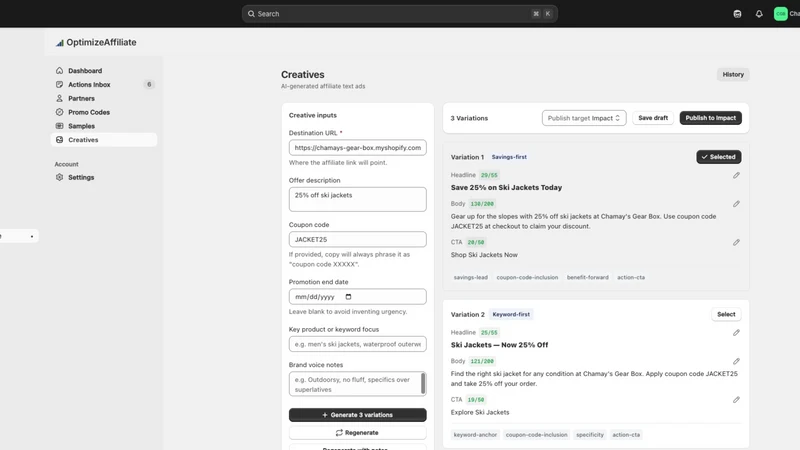Open the user avatar menu
The width and height of the screenshot is (800, 450).
tap(781, 14)
